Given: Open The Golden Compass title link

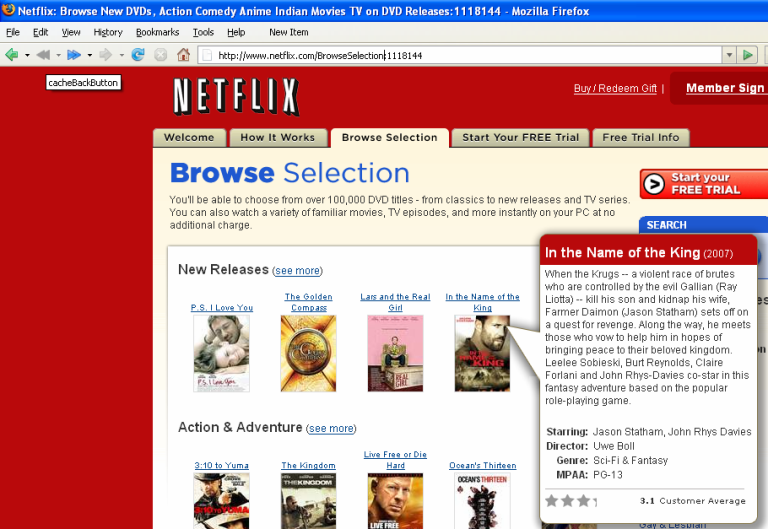Looking at the screenshot, I should click(x=309, y=302).
